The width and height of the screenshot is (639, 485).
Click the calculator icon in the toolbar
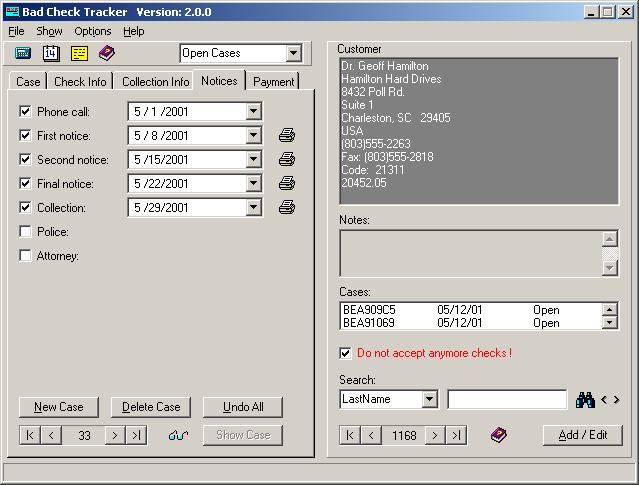24,53
